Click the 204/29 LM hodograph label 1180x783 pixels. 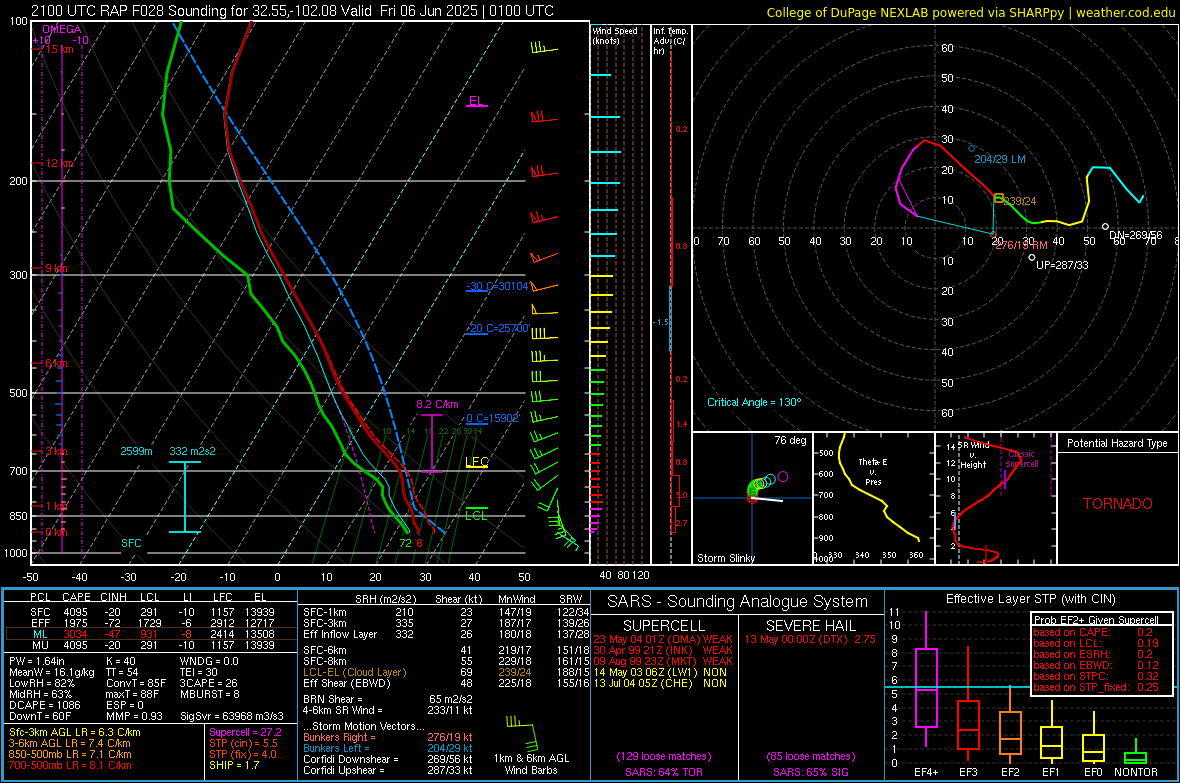(x=999, y=159)
